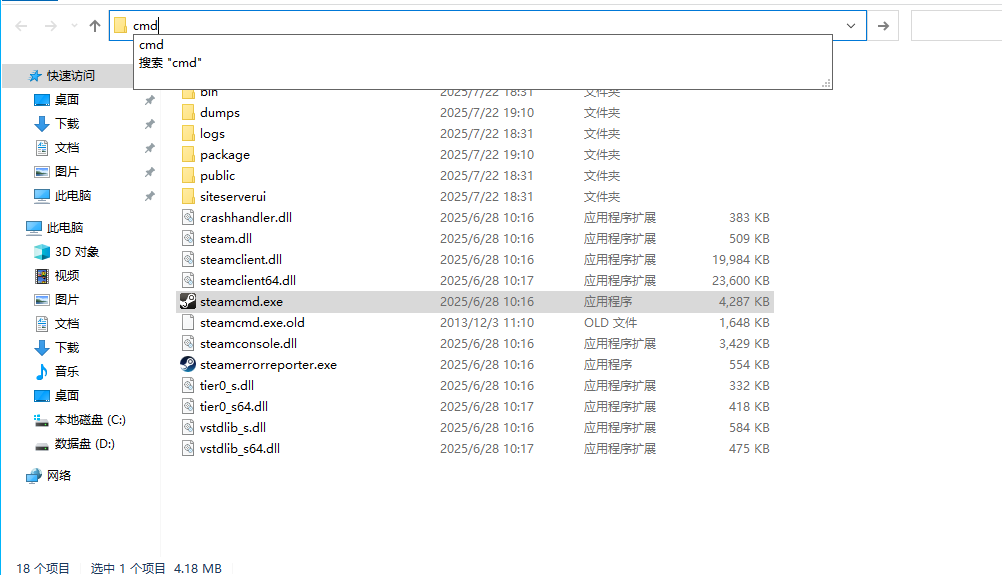Click the 4,287 KB size cell
The height and width of the screenshot is (575, 1002).
pyautogui.click(x=744, y=302)
